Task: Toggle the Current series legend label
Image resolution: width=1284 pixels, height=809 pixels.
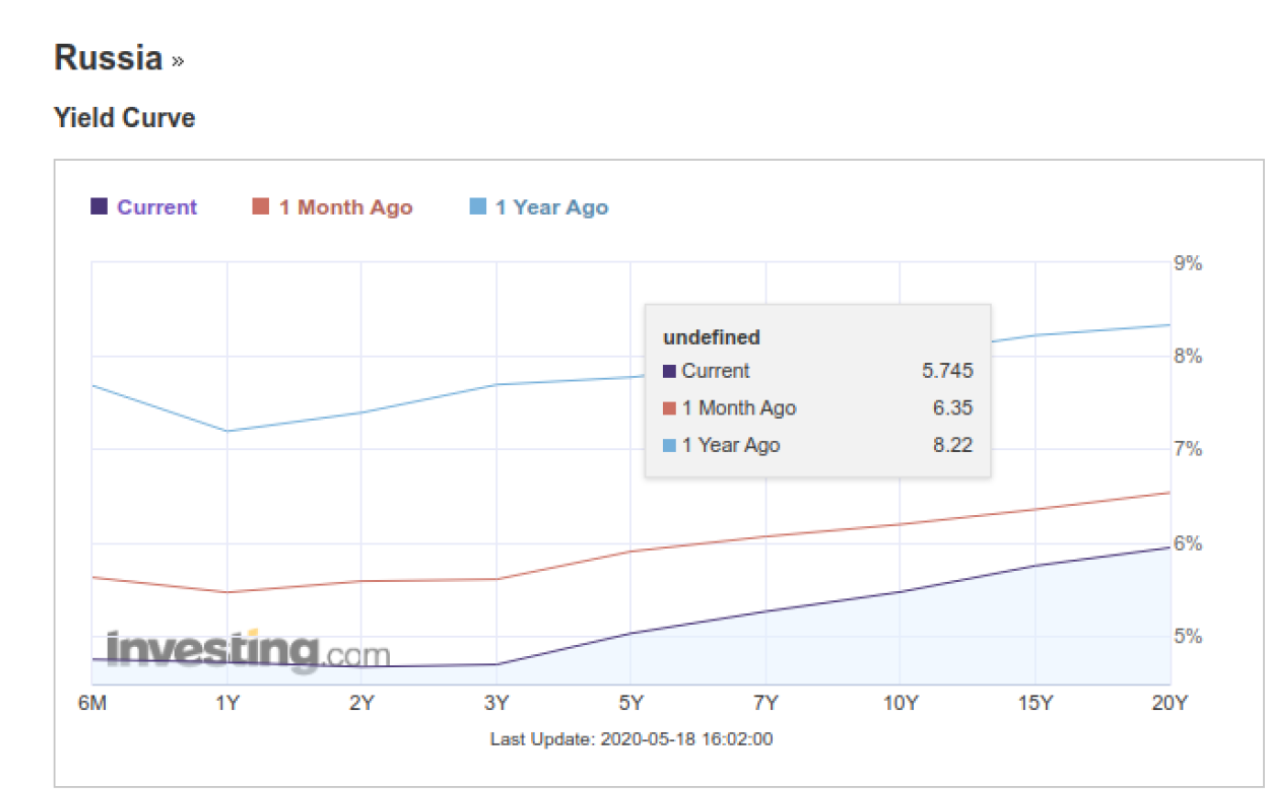Action: click(x=157, y=208)
